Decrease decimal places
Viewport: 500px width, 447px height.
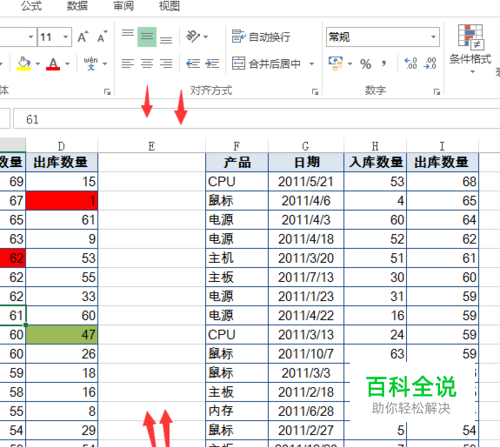pyautogui.click(x=430, y=63)
